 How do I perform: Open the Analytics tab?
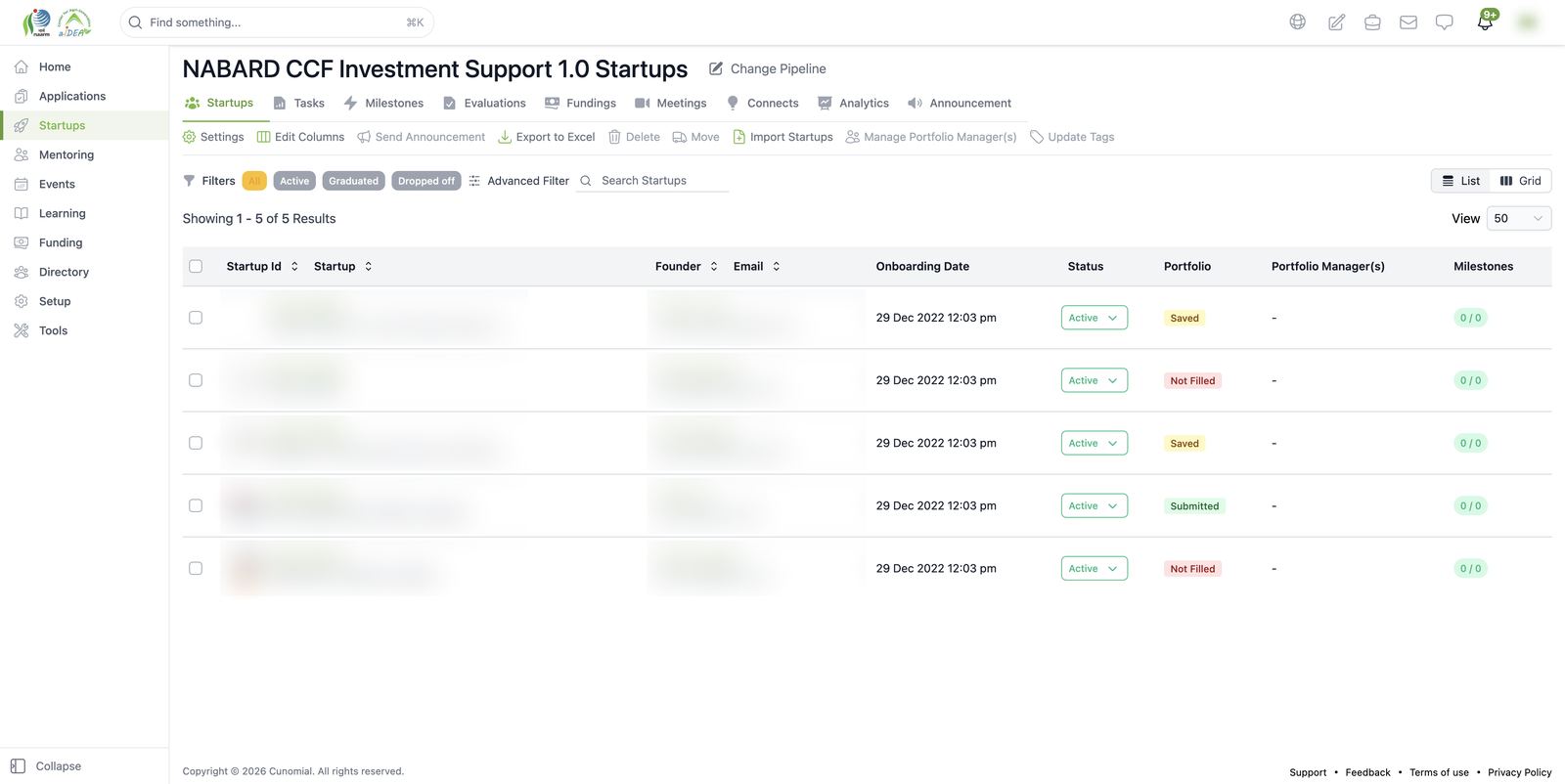click(854, 103)
